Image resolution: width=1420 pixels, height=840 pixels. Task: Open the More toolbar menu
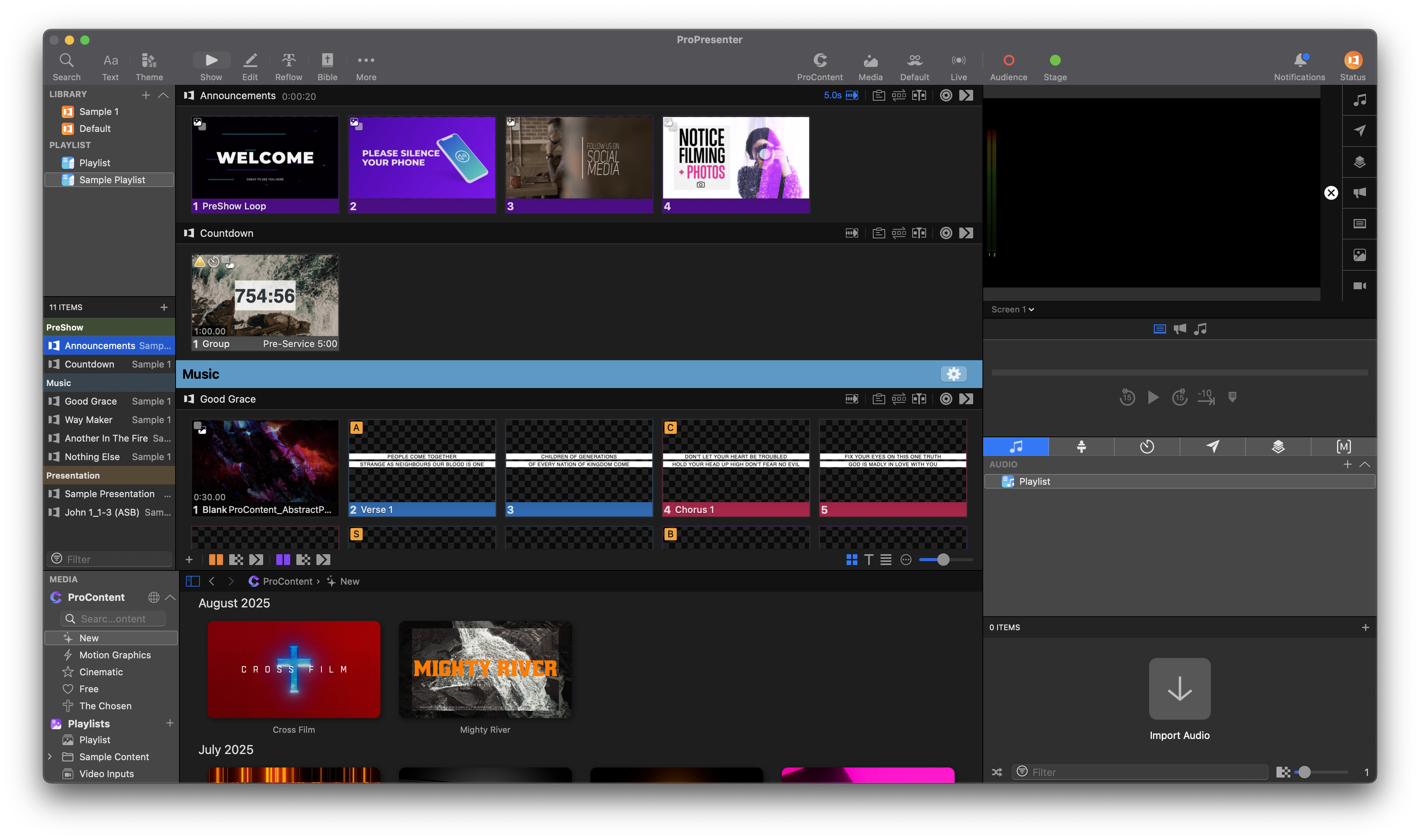click(366, 67)
